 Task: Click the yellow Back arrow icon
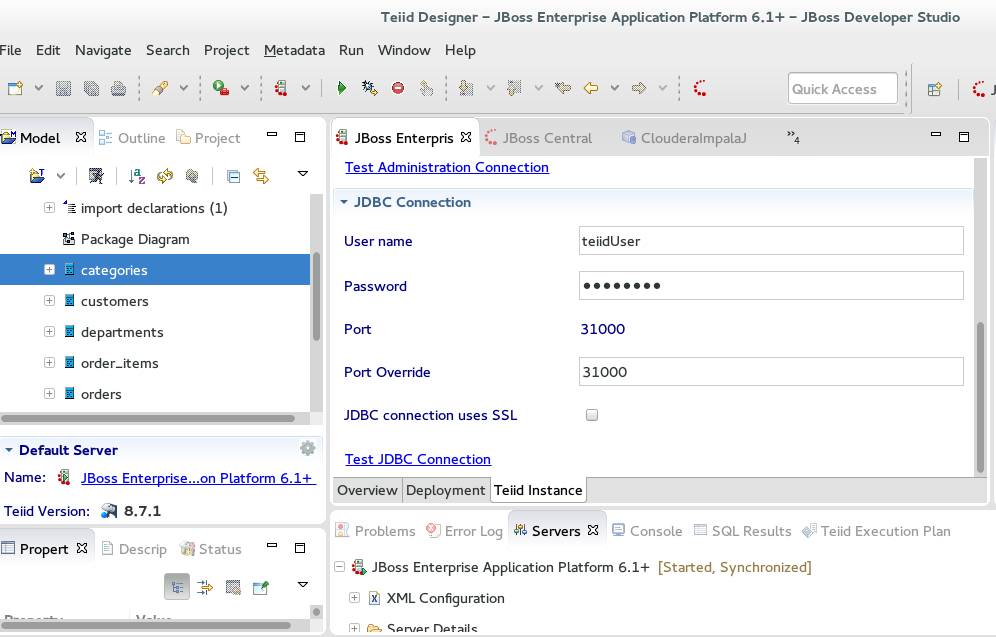point(591,88)
